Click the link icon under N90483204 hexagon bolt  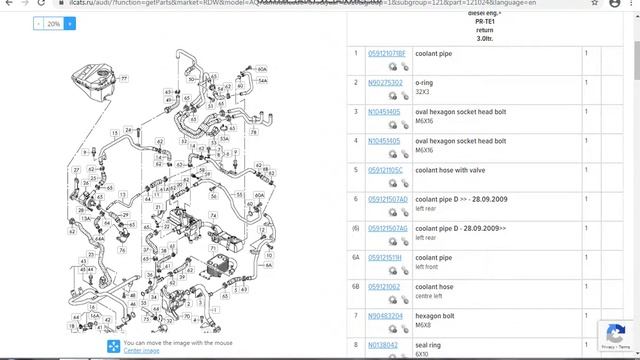[404, 329]
